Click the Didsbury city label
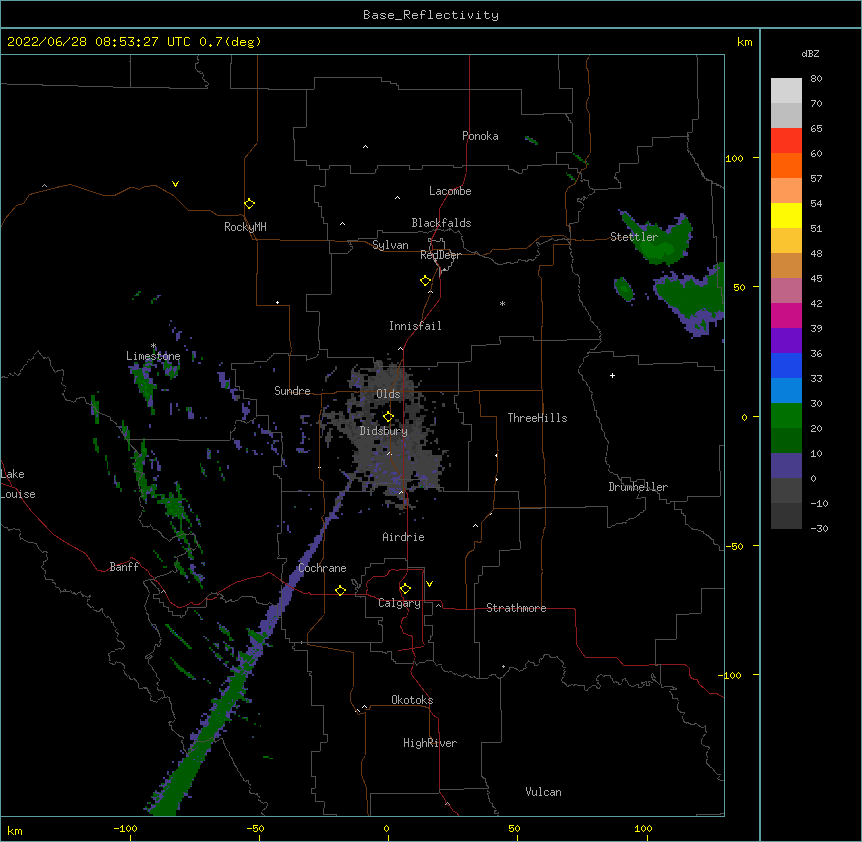The image size is (862, 842). coord(384,431)
